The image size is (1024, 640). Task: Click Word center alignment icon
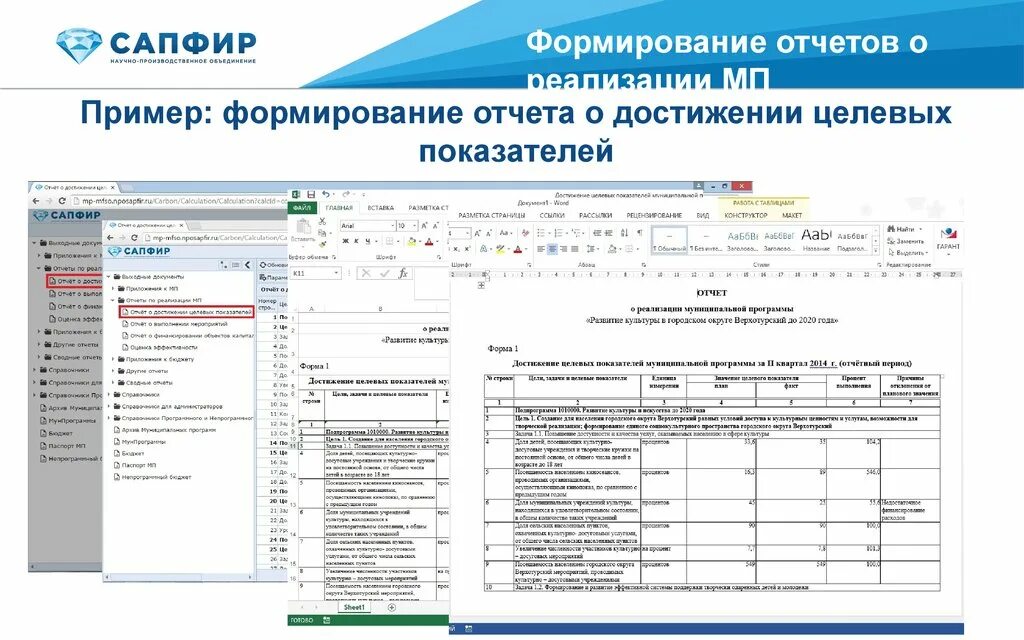(x=552, y=249)
